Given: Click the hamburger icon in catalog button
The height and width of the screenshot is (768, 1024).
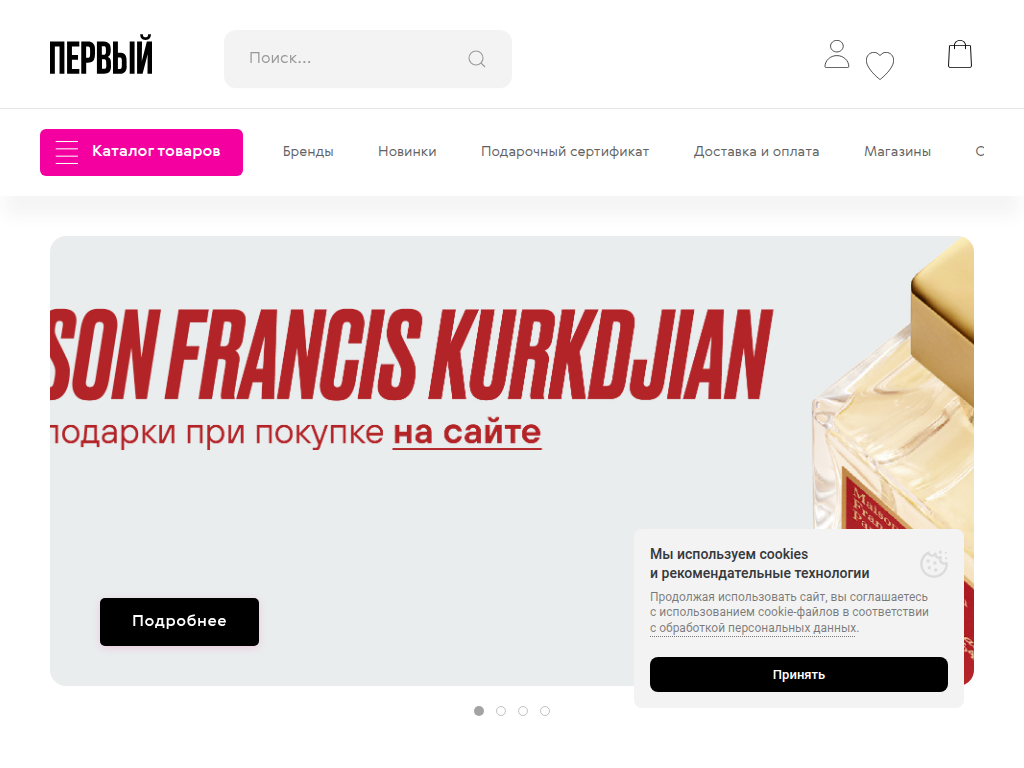Looking at the screenshot, I should coord(67,152).
